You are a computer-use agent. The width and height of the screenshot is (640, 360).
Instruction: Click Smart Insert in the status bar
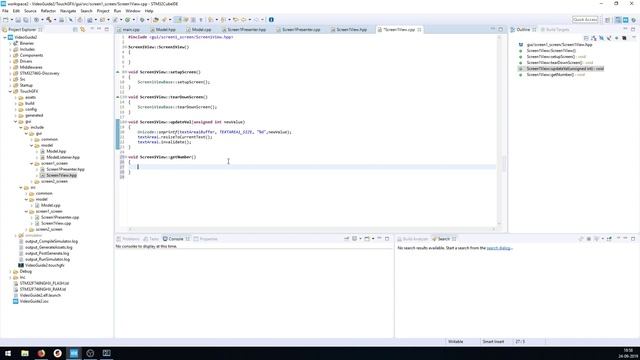[493, 342]
